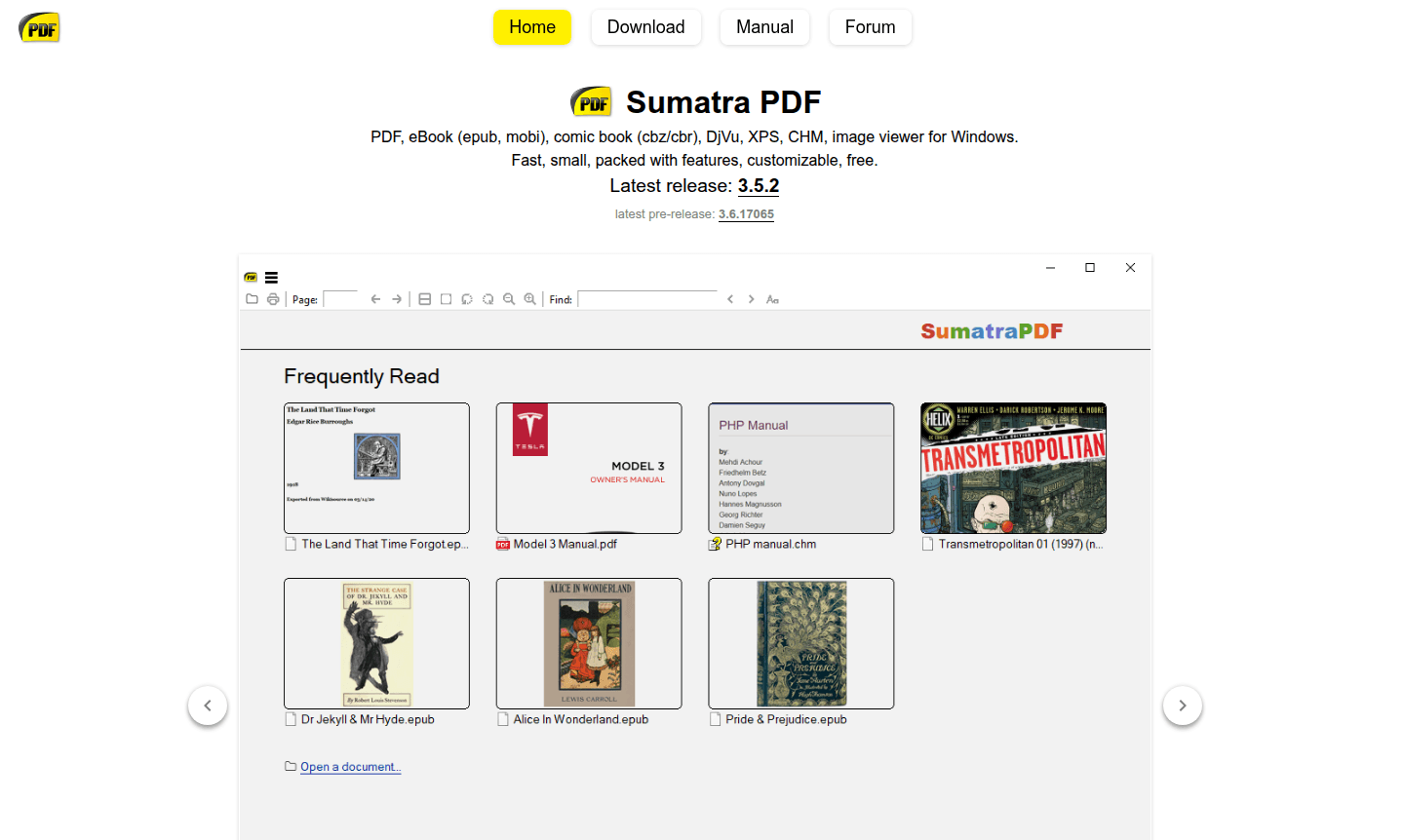Zoom in using the magnifier plus icon
Viewport: 1404px width, 840px height.
(x=529, y=298)
